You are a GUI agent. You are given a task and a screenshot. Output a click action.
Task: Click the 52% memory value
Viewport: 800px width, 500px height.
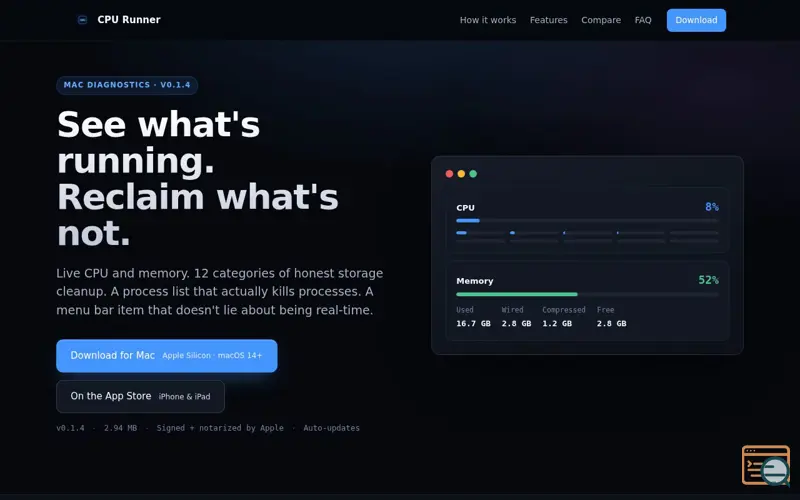pos(708,280)
